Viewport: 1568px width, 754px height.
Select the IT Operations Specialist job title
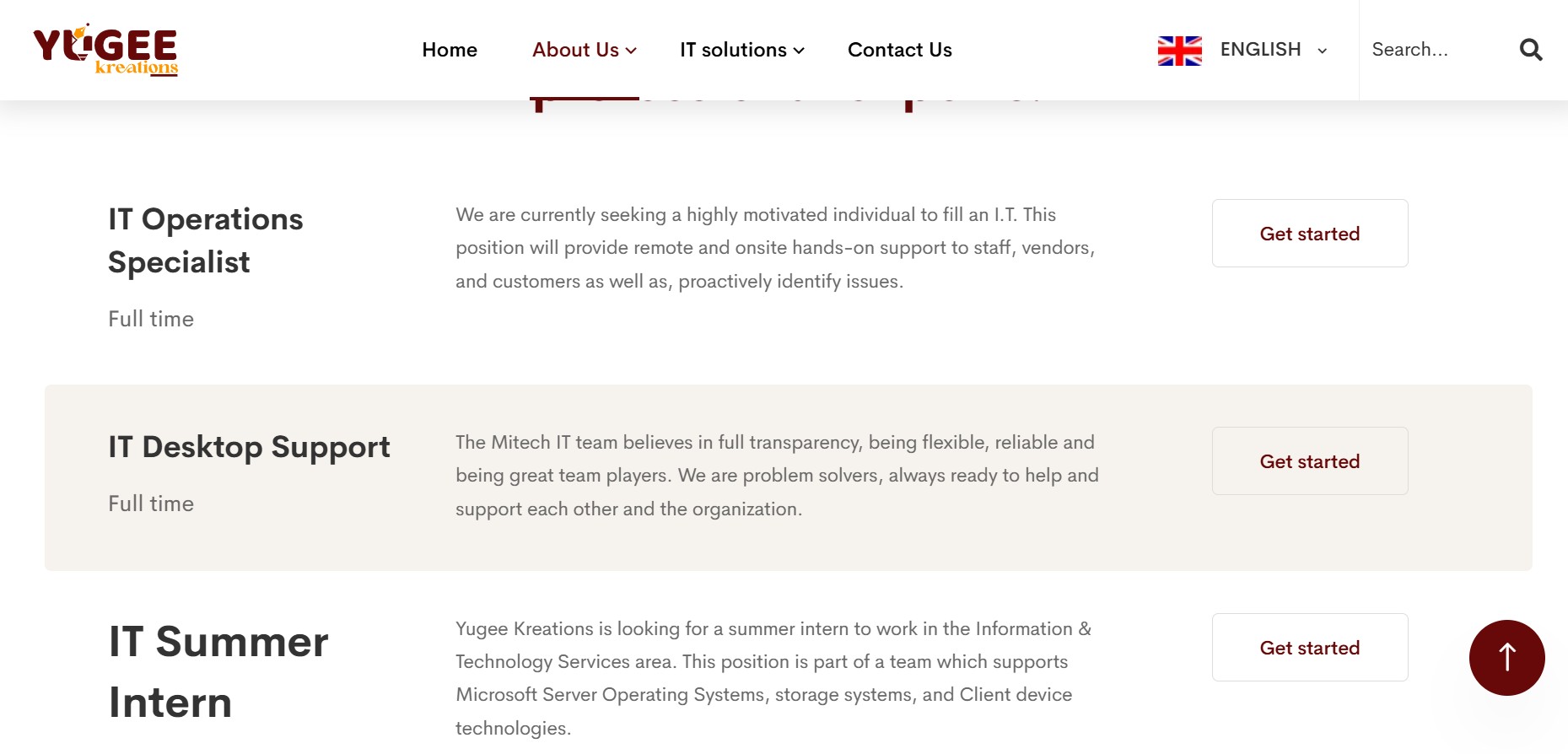coord(205,240)
